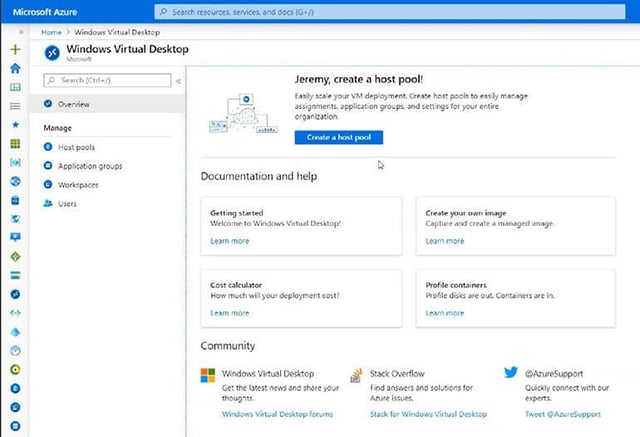Open Learn more under Getting started

(229, 241)
